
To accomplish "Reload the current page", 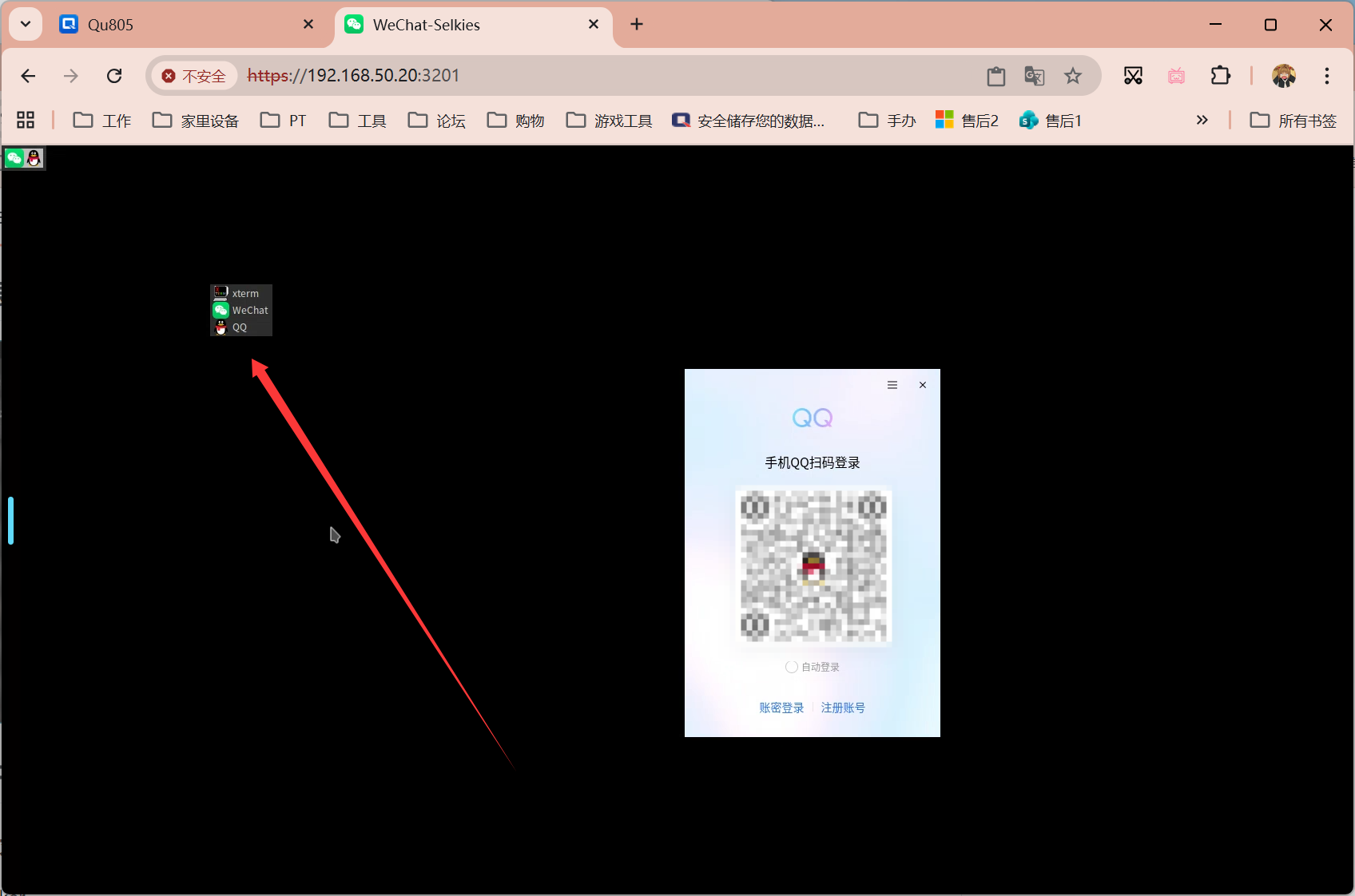I will [x=114, y=75].
